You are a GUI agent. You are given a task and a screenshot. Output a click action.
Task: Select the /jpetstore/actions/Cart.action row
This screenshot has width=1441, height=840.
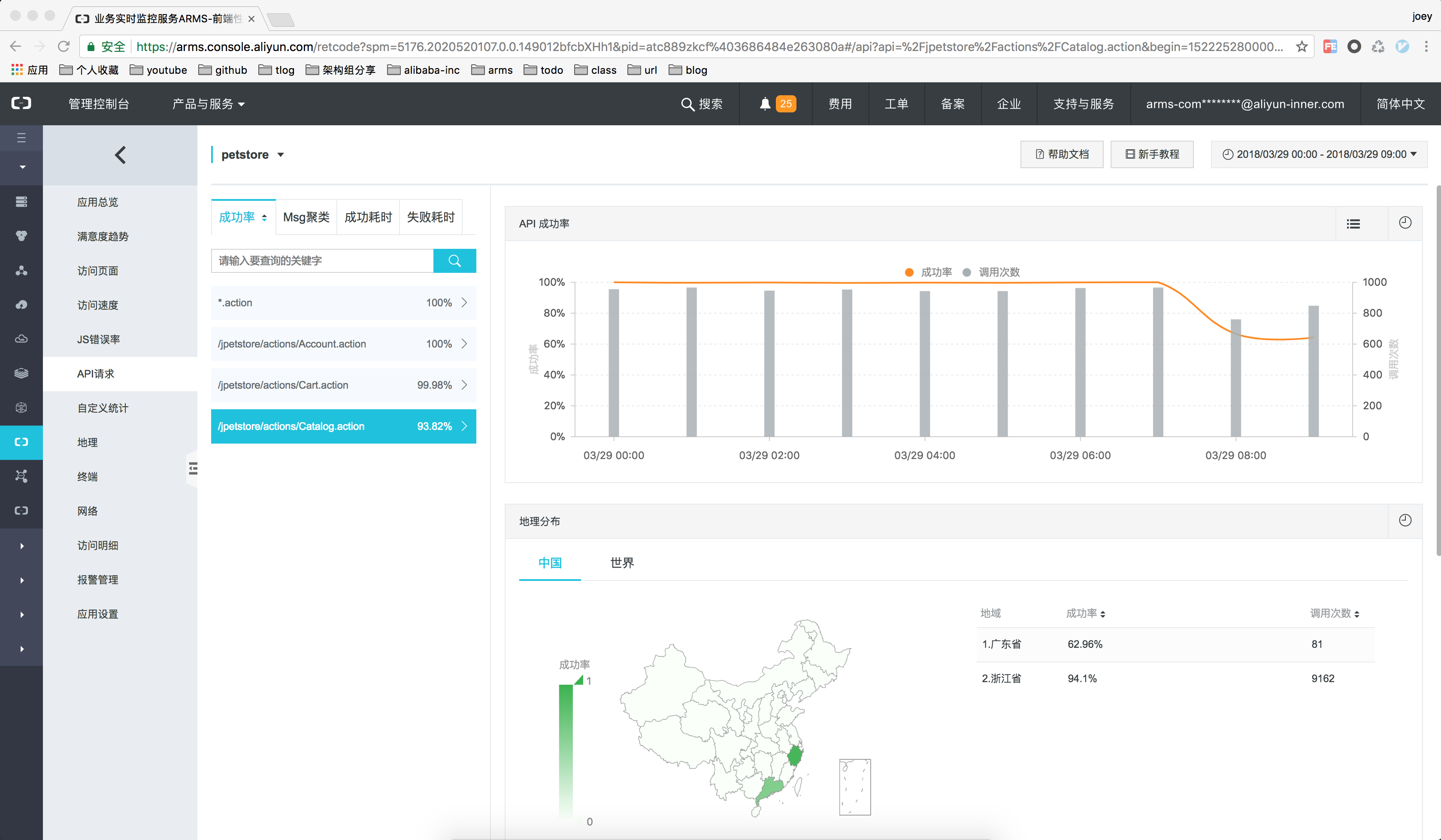point(343,385)
